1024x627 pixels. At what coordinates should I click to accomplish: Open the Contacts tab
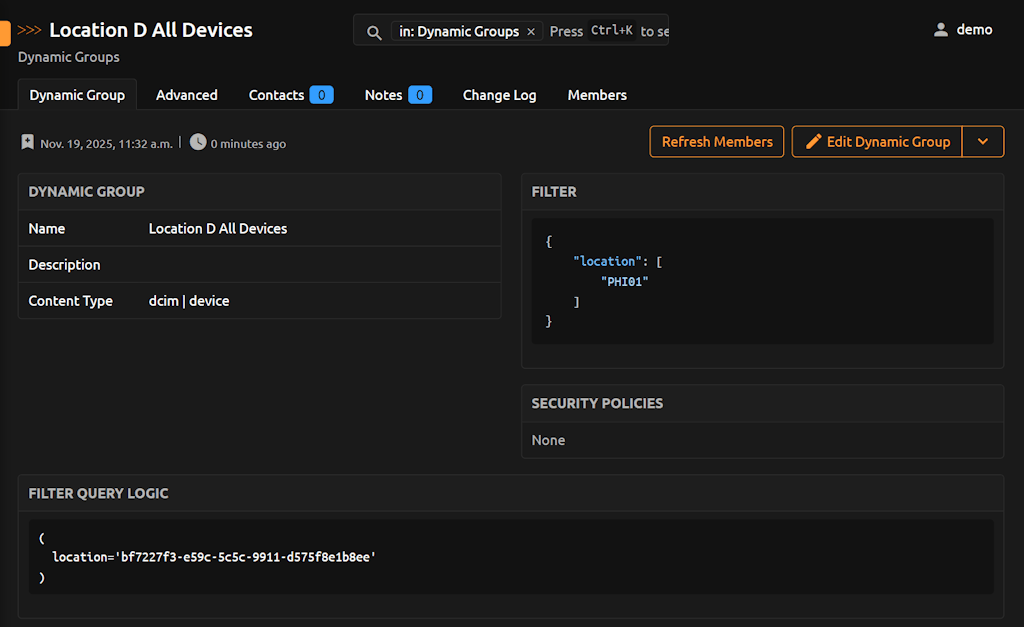pos(276,95)
